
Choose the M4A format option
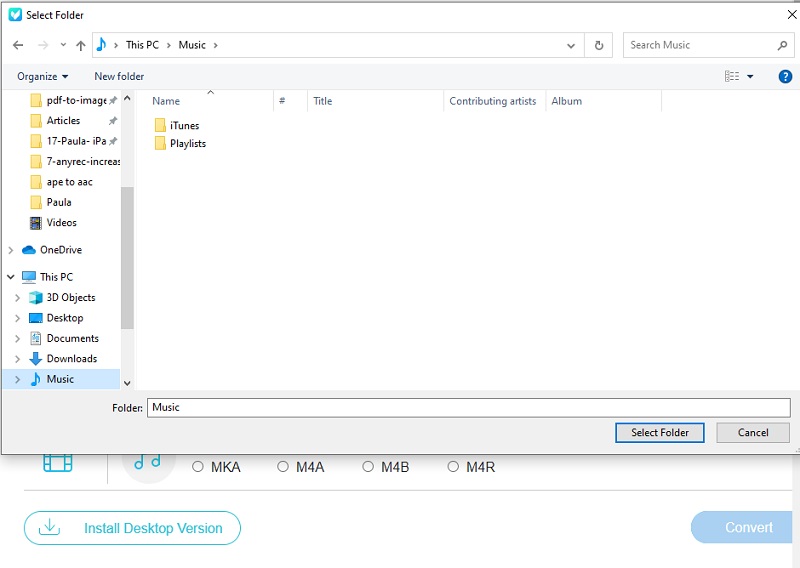(x=283, y=467)
